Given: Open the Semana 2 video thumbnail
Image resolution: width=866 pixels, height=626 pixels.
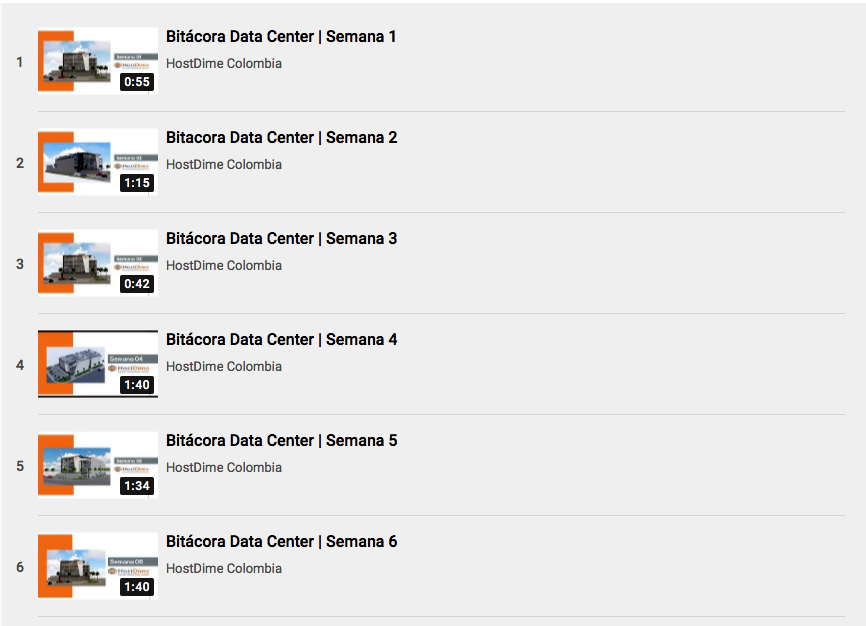Looking at the screenshot, I should [98, 162].
